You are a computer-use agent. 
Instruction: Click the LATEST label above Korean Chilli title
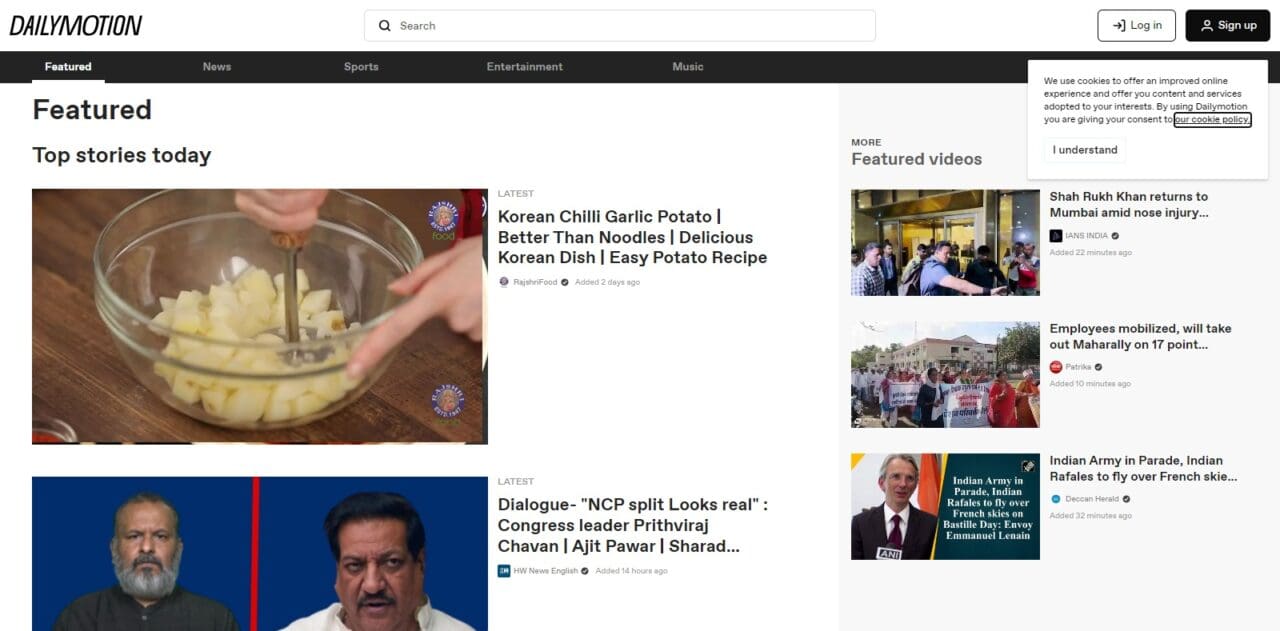[516, 194]
